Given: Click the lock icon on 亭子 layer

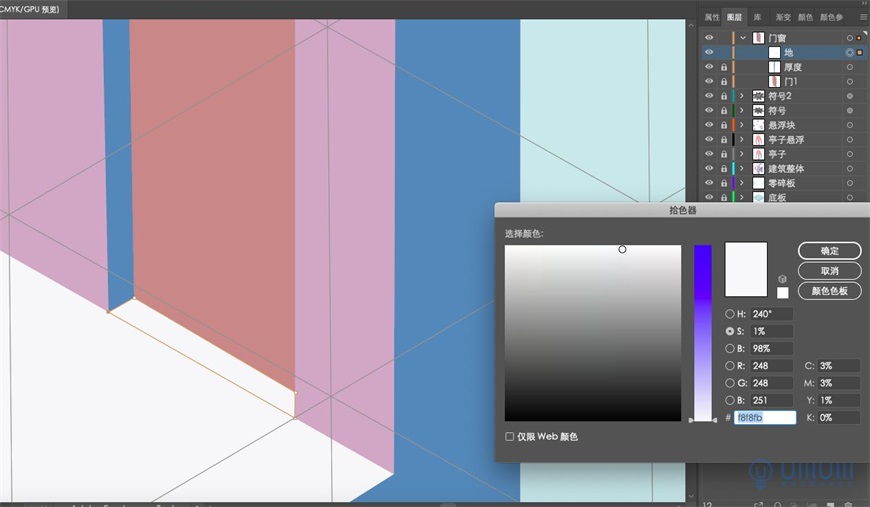Looking at the screenshot, I should point(722,154).
